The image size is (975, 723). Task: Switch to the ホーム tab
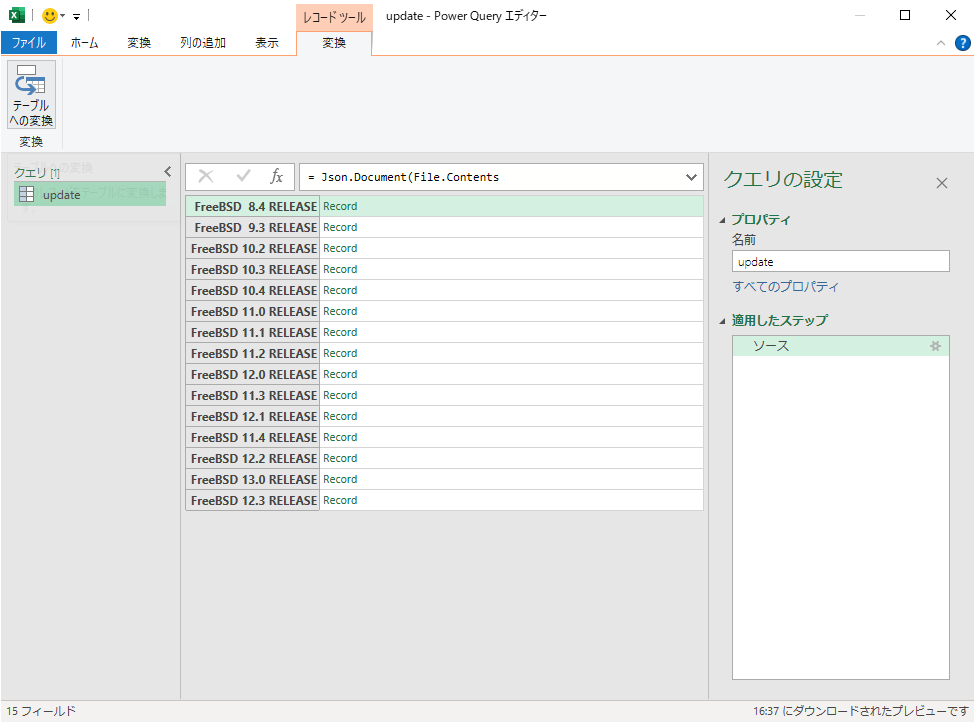coord(84,43)
